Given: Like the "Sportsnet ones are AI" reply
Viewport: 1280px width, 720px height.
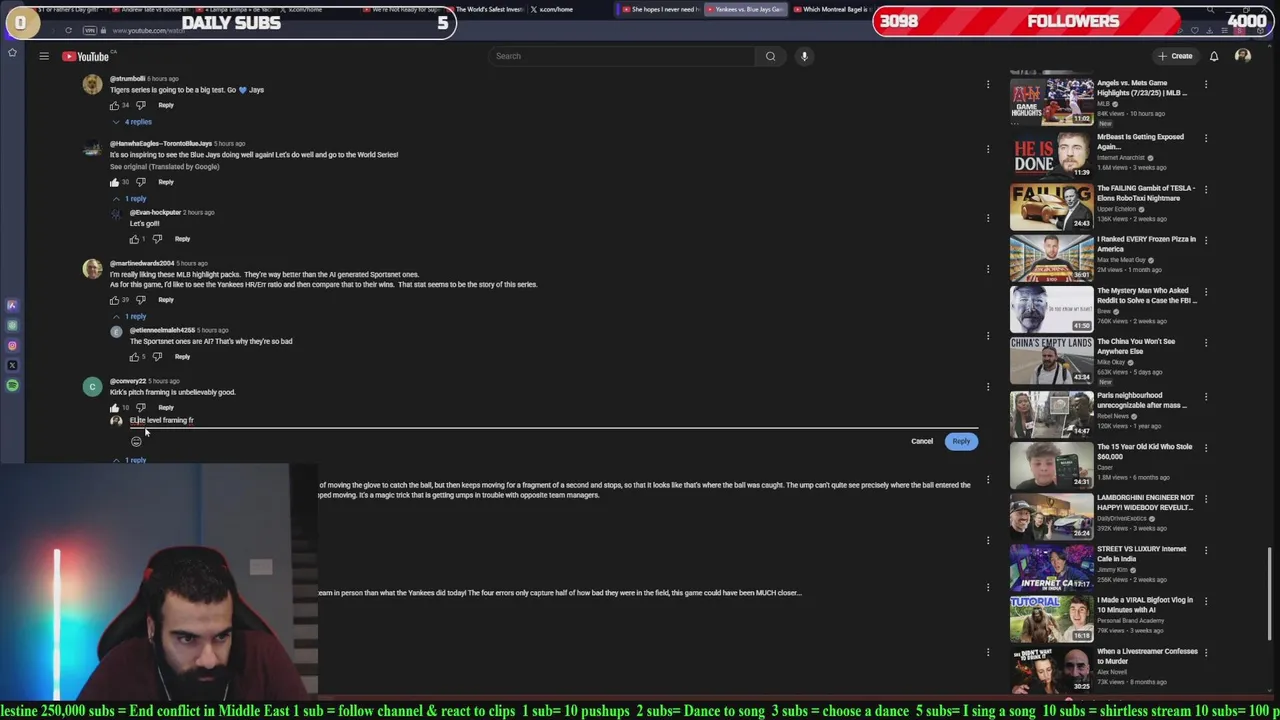Looking at the screenshot, I should click(134, 357).
